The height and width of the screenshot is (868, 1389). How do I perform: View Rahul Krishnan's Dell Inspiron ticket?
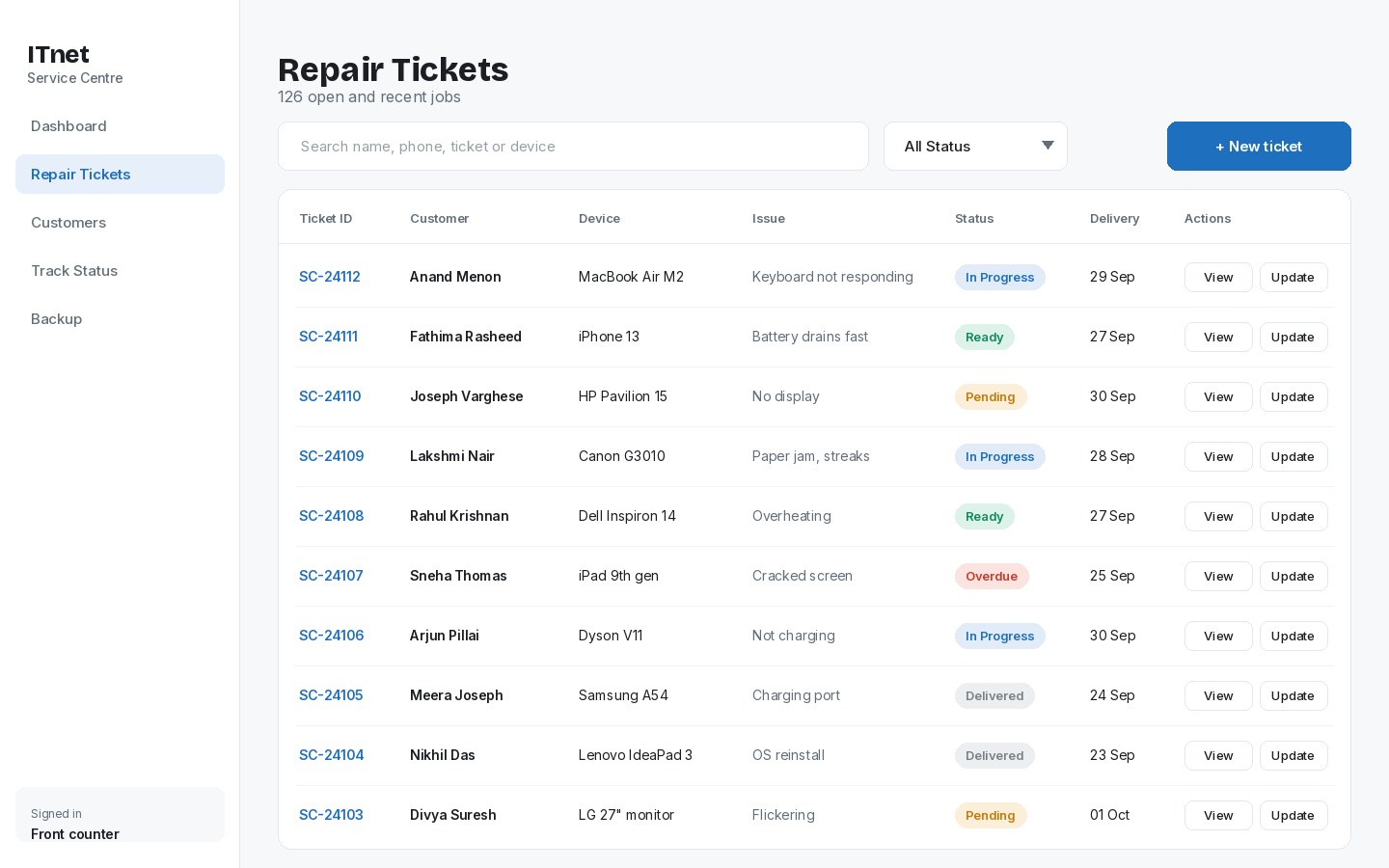pyautogui.click(x=1218, y=516)
